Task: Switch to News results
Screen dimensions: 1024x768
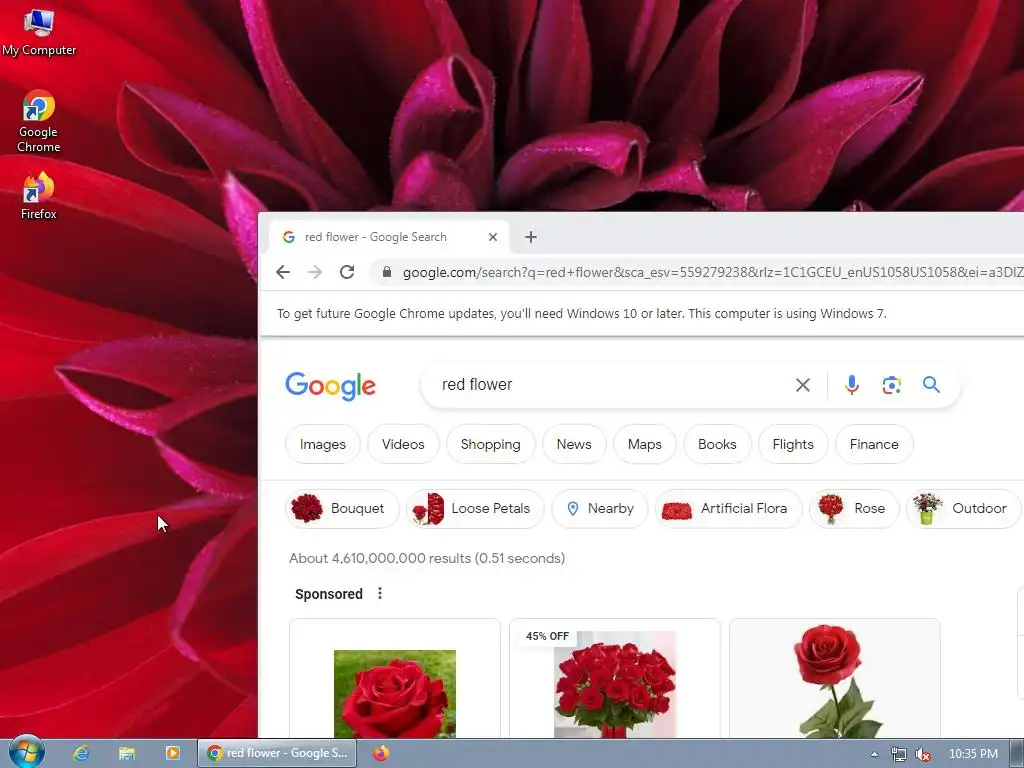Action: [x=574, y=444]
